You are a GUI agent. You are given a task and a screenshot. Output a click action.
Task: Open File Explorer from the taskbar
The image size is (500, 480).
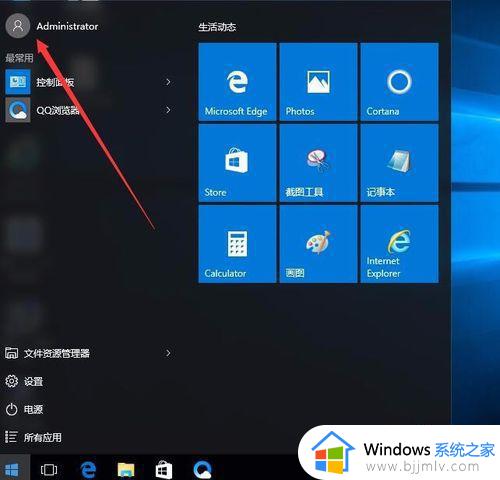[126, 470]
